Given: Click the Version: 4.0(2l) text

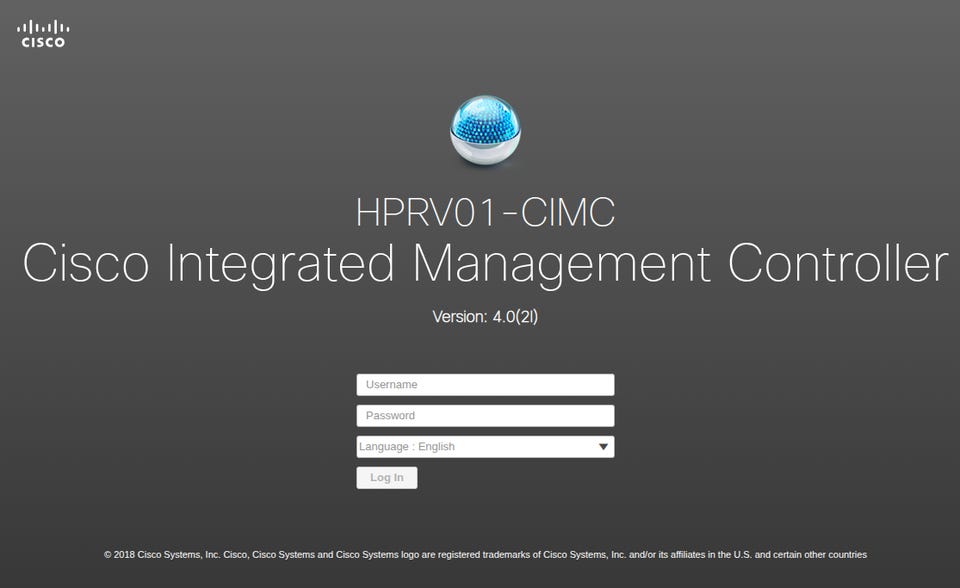Looking at the screenshot, I should tap(486, 317).
